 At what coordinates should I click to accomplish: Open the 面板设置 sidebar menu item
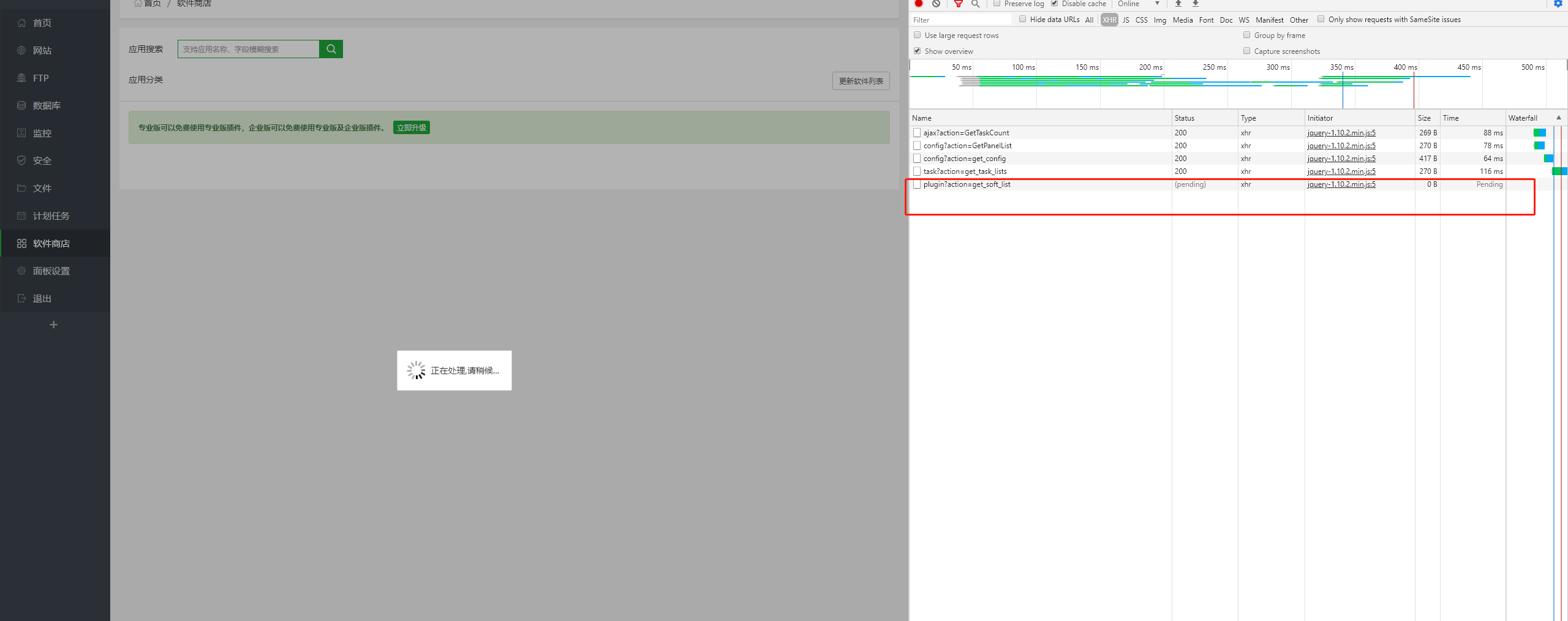tap(55, 271)
